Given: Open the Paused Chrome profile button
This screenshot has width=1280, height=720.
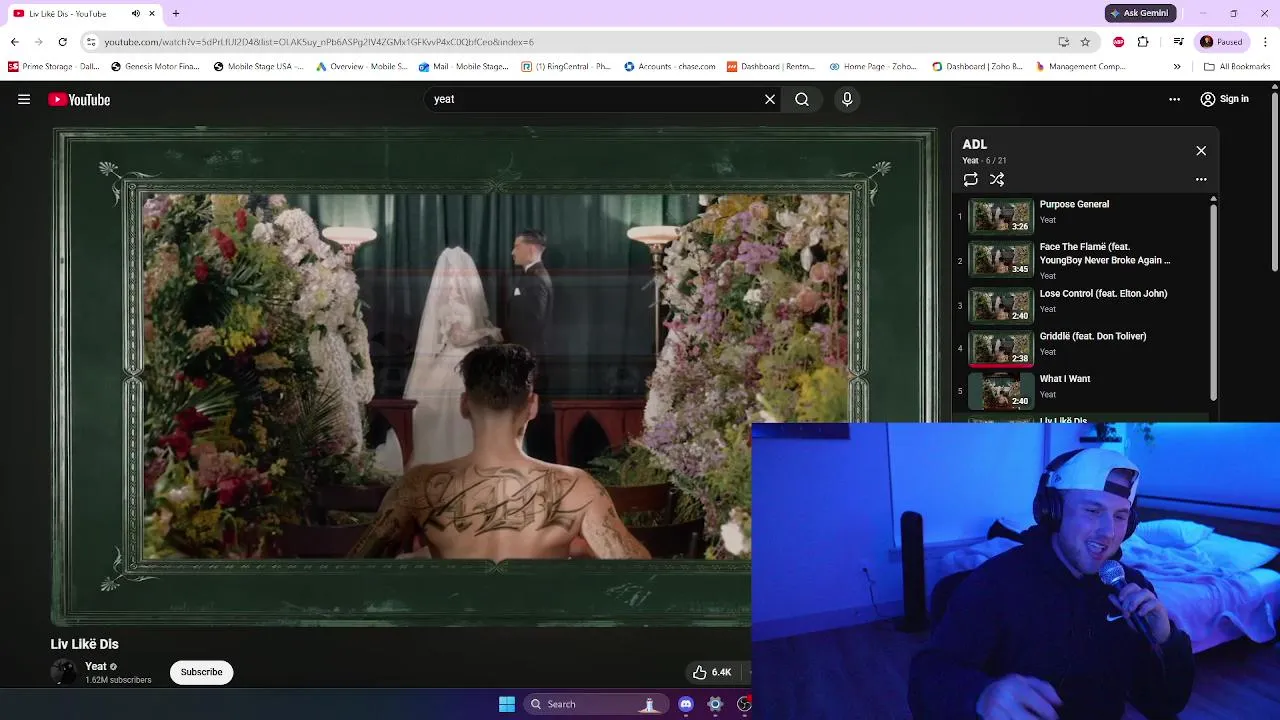Looking at the screenshot, I should tap(1222, 42).
